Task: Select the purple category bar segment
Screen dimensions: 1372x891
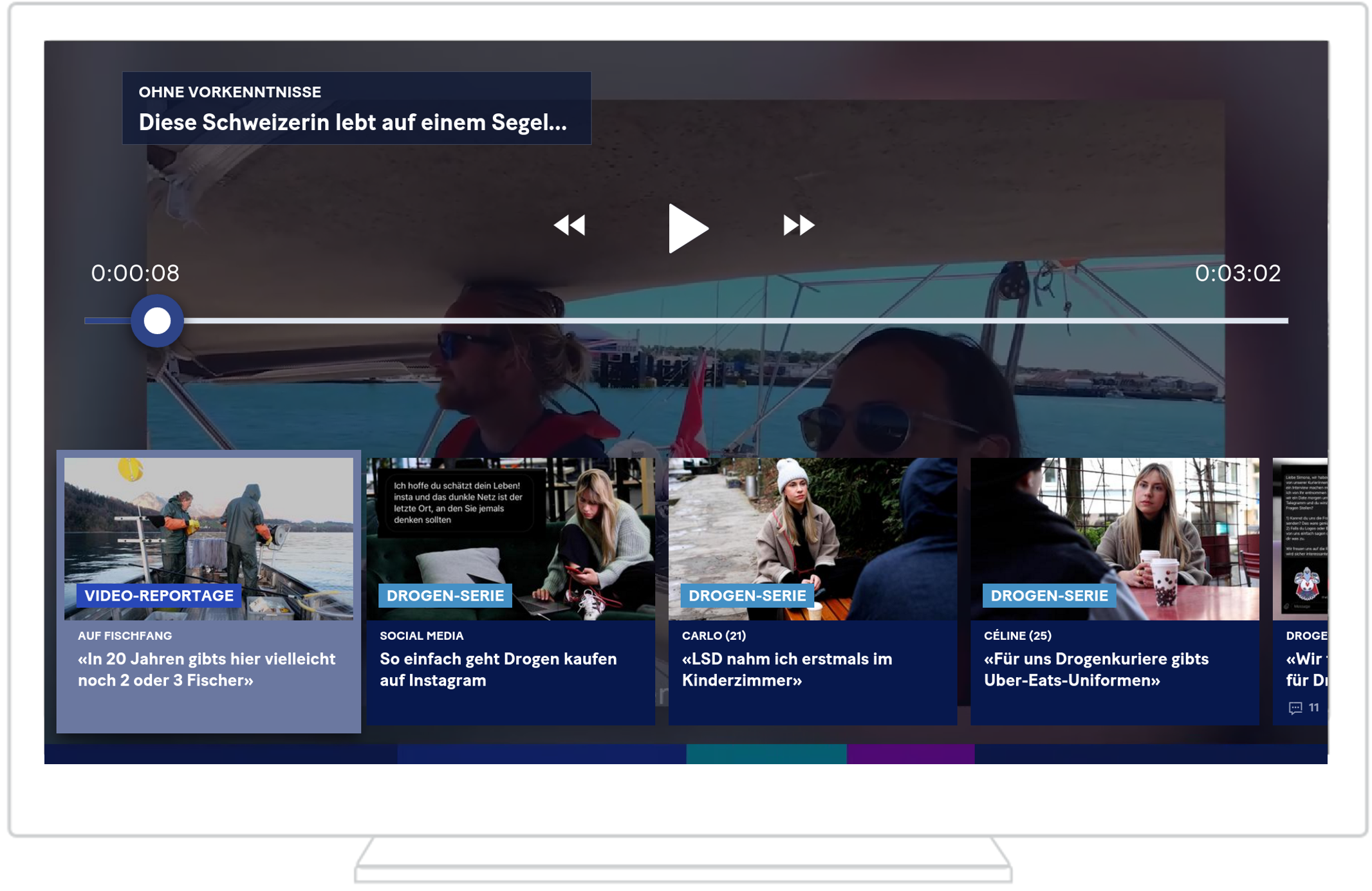Action: click(x=910, y=754)
